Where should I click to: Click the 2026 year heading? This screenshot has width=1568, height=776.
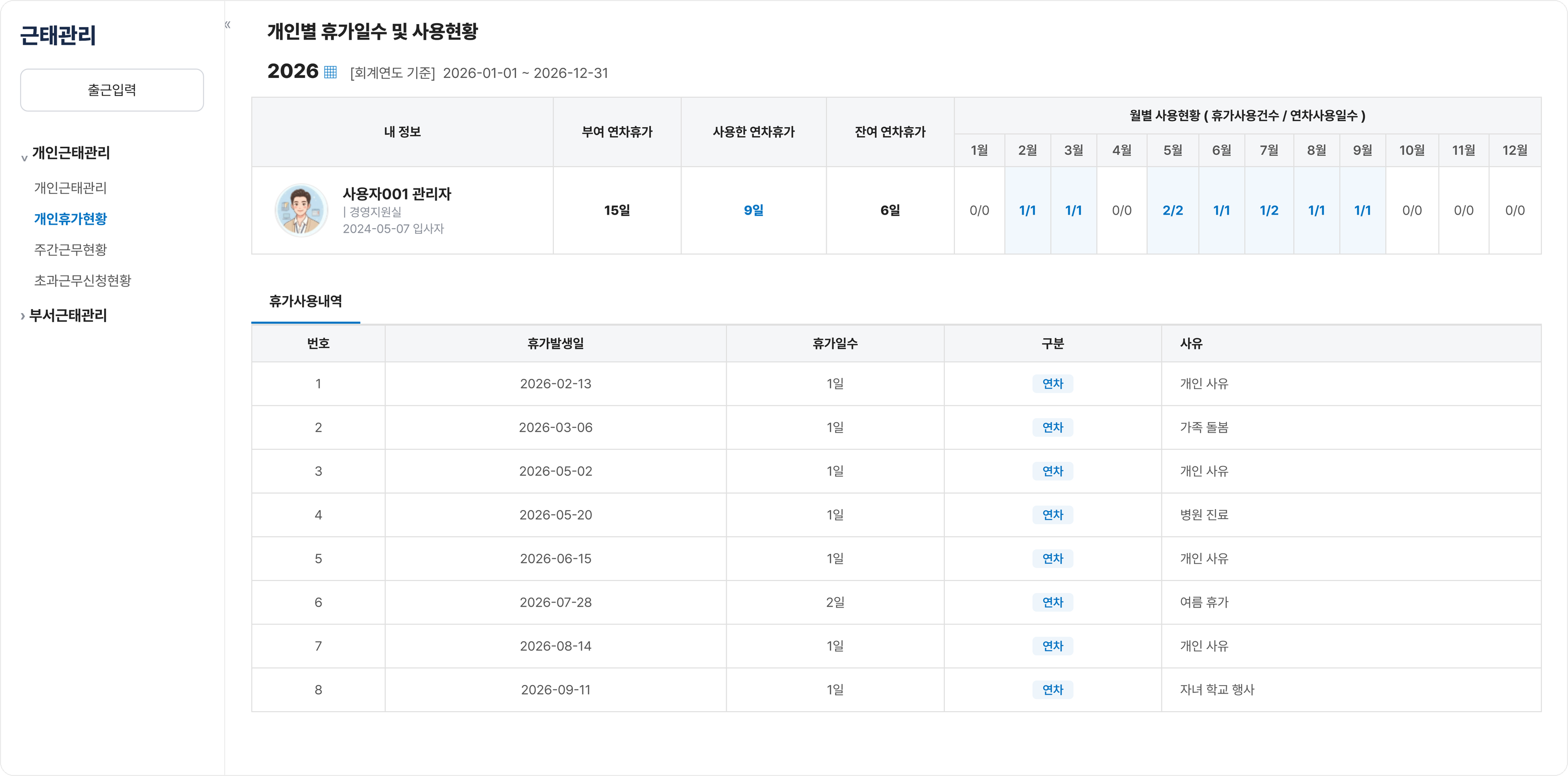click(293, 71)
